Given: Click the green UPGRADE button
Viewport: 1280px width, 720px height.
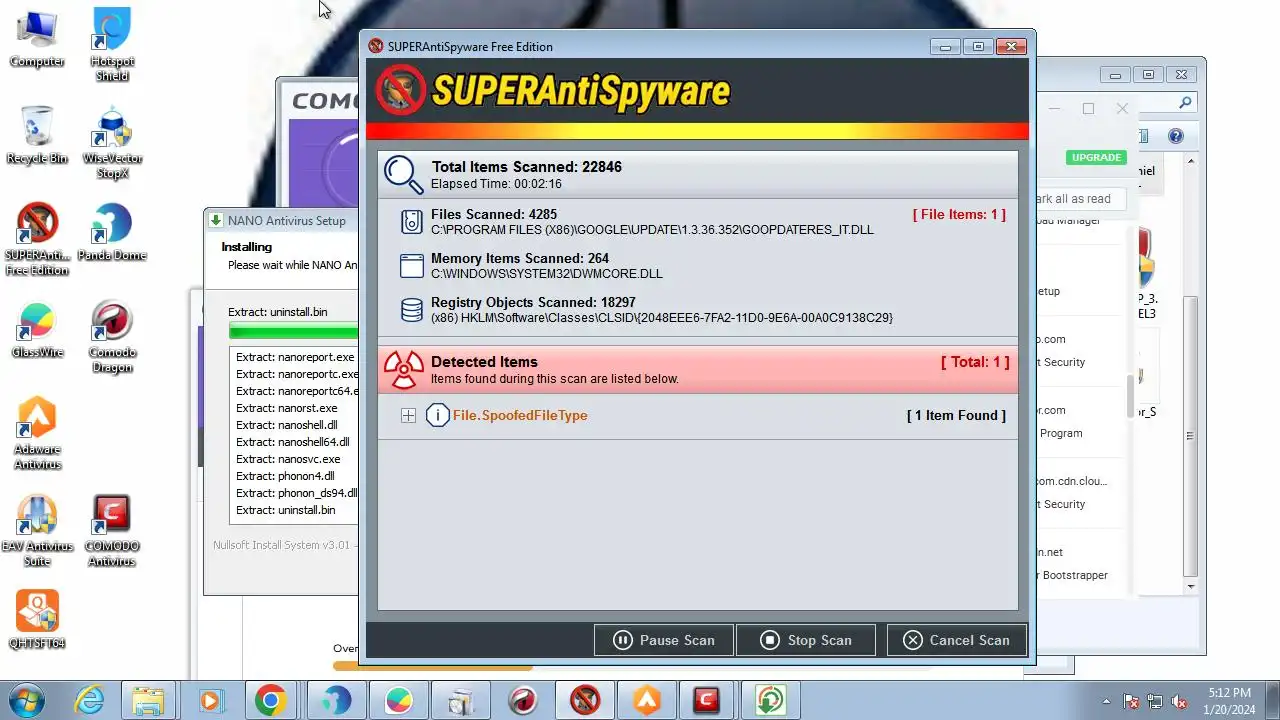Looking at the screenshot, I should 1097,157.
